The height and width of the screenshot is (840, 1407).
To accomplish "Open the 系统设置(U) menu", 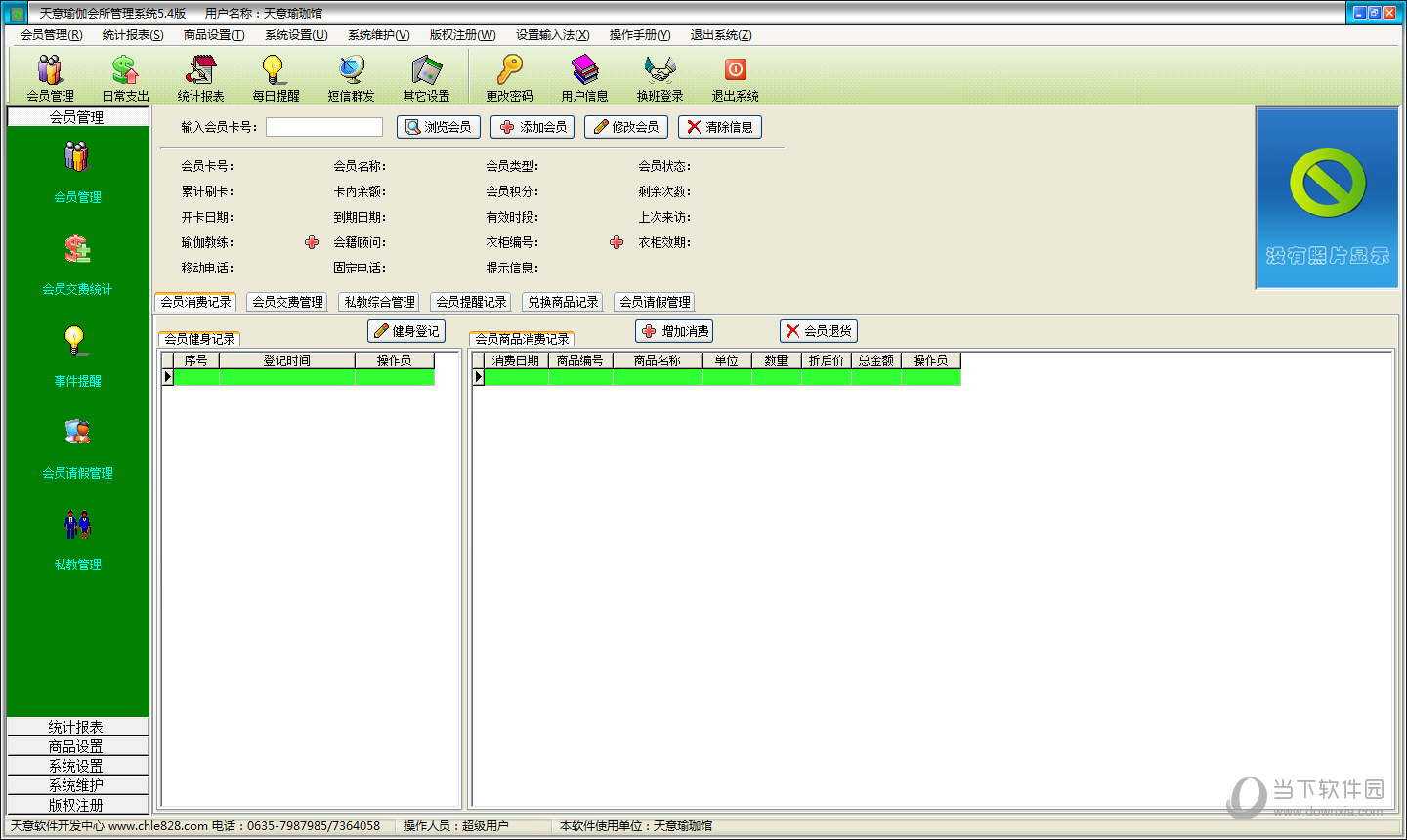I will 295,35.
